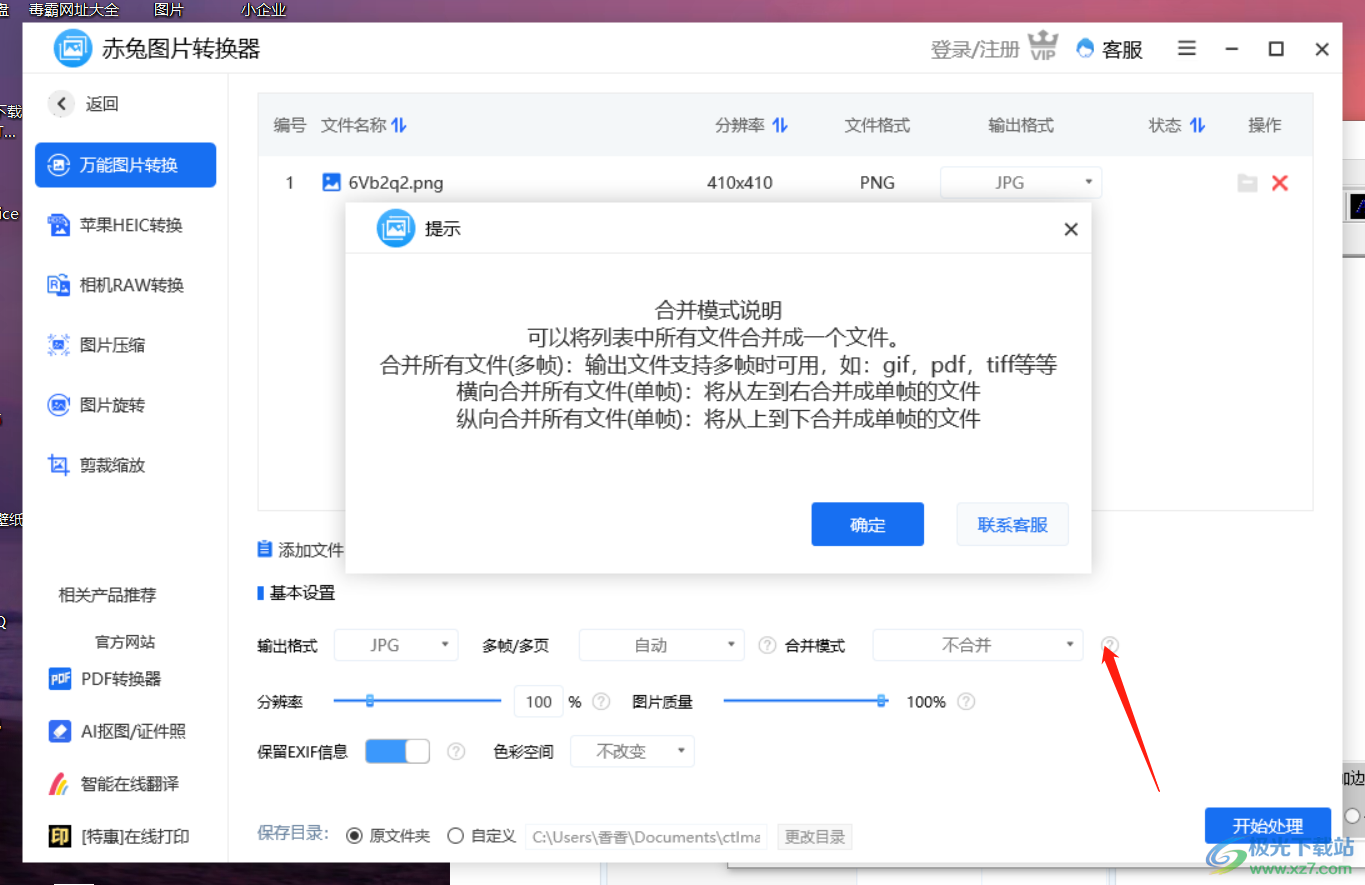1365x885 pixels.
Task: Click the 小企业 desktop label
Action: [263, 9]
